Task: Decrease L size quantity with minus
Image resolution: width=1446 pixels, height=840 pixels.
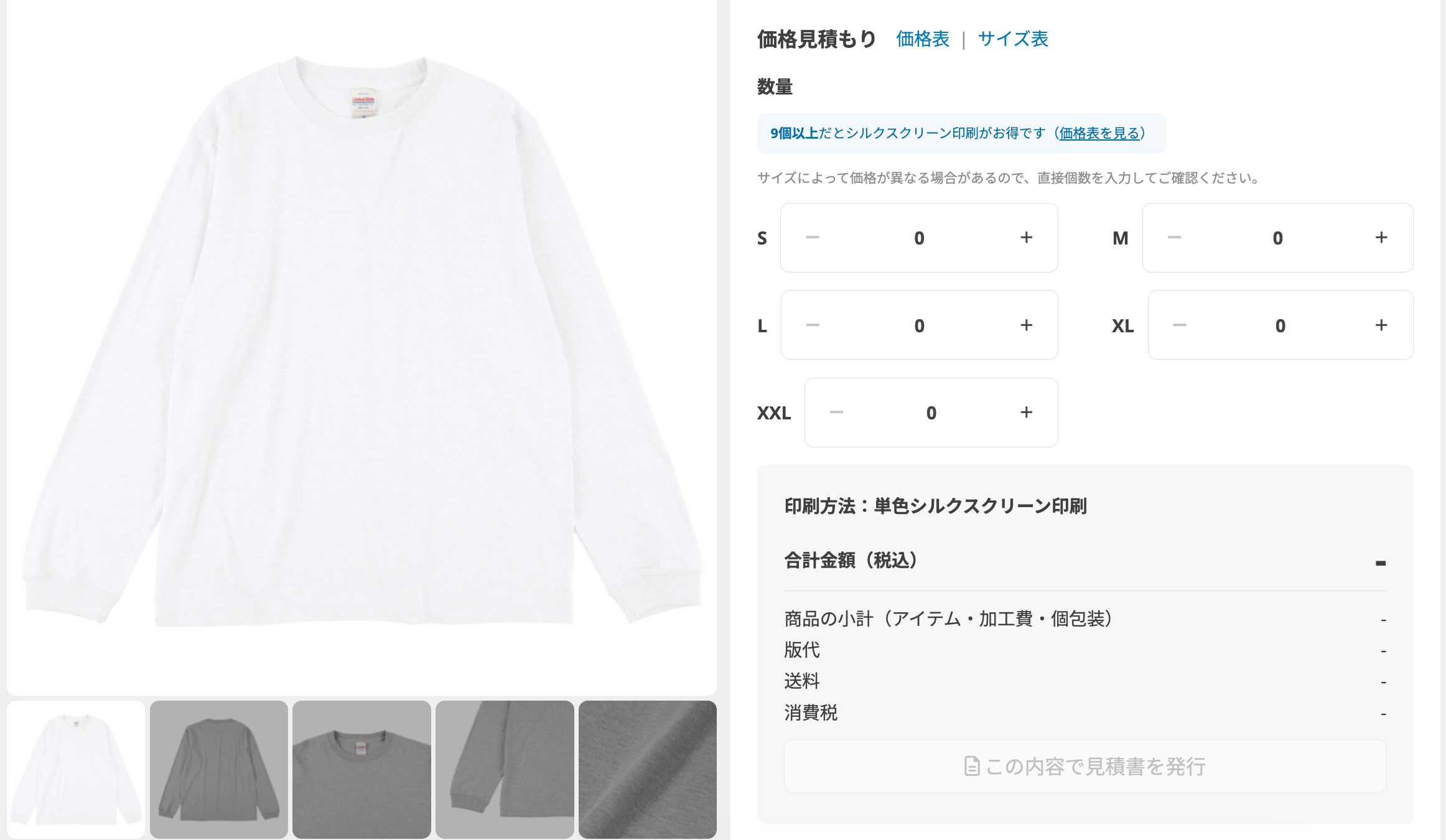Action: (x=812, y=325)
